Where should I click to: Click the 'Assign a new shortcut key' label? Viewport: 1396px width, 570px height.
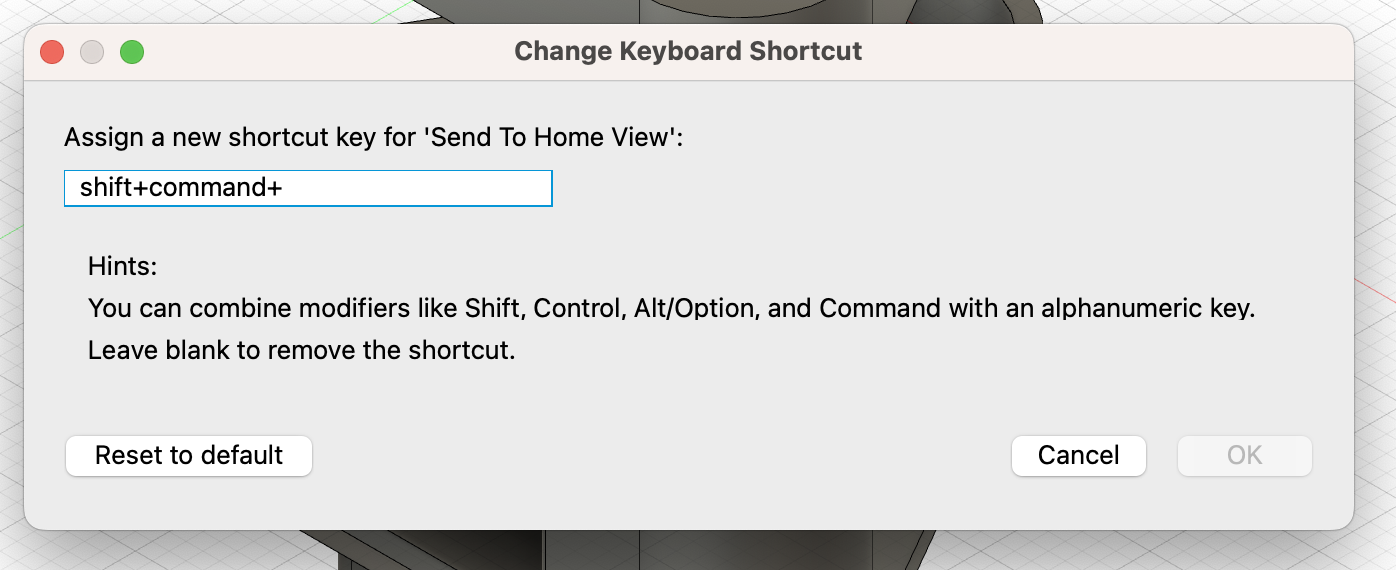coord(241,137)
